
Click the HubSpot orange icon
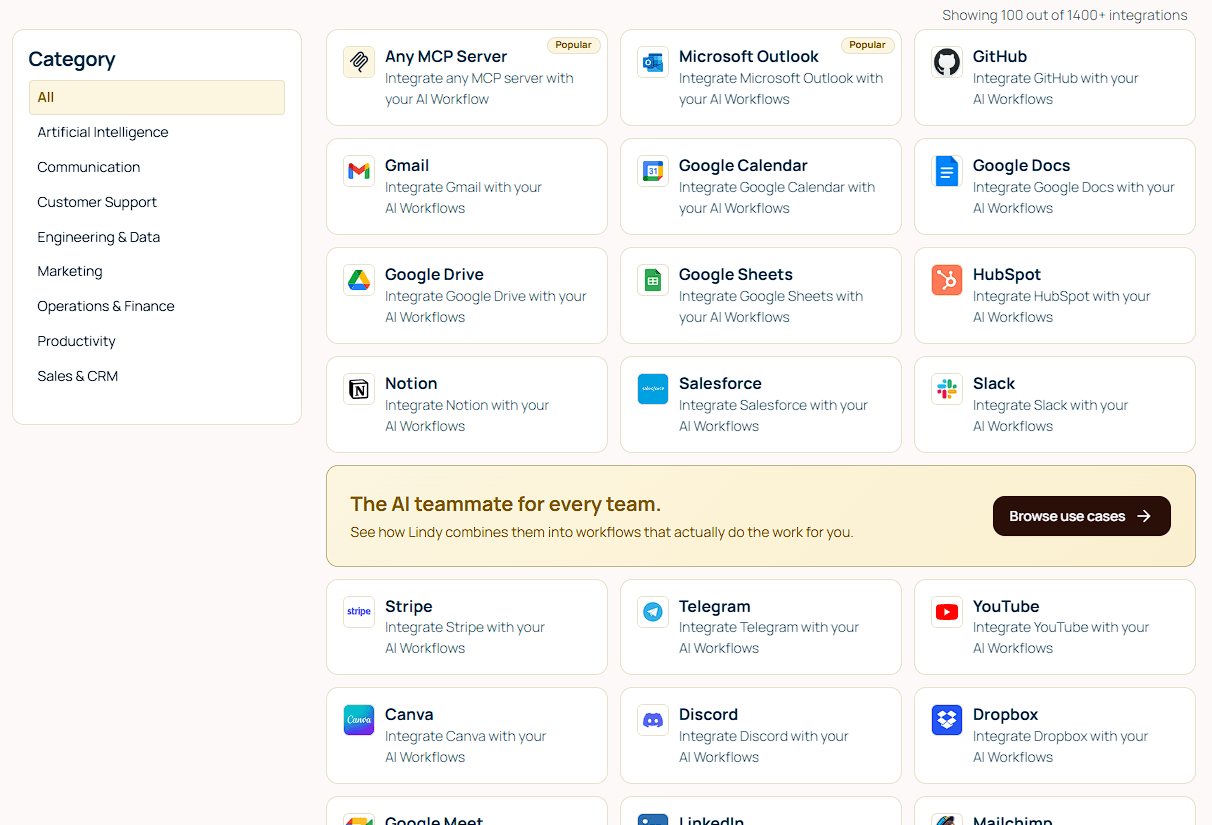947,280
